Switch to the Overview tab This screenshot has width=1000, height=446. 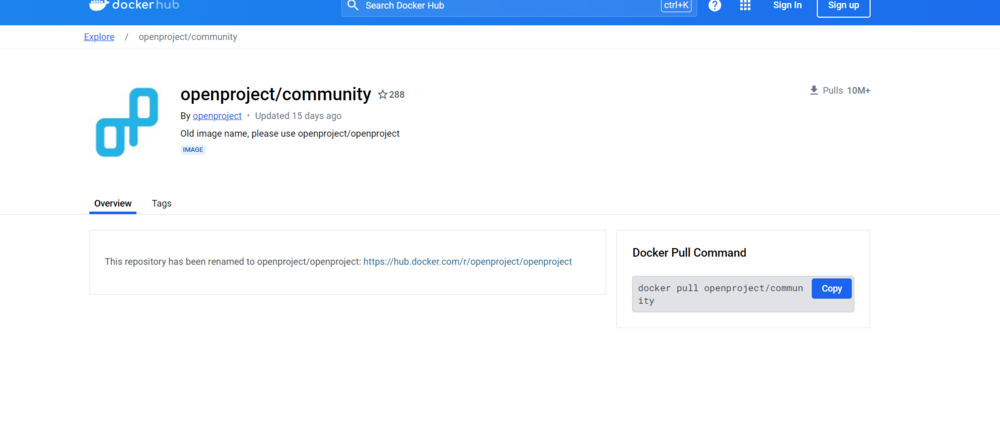[x=113, y=204]
